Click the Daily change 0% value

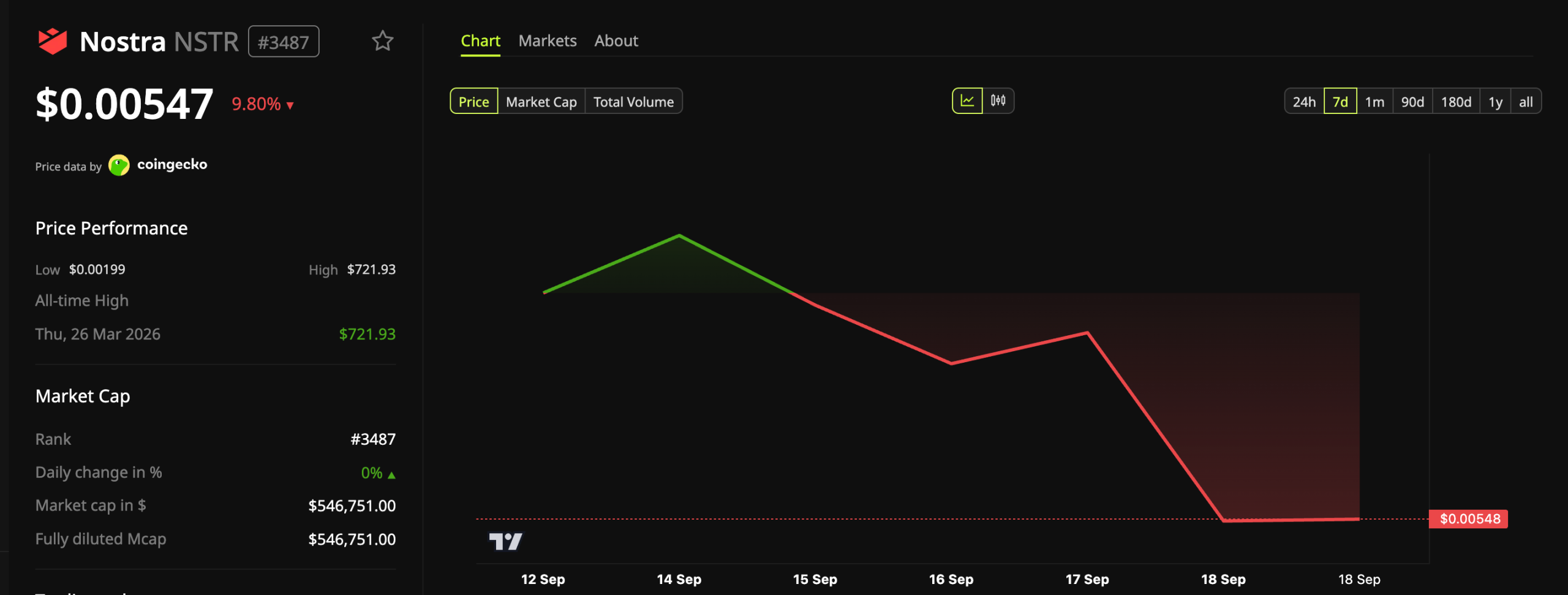tap(372, 473)
